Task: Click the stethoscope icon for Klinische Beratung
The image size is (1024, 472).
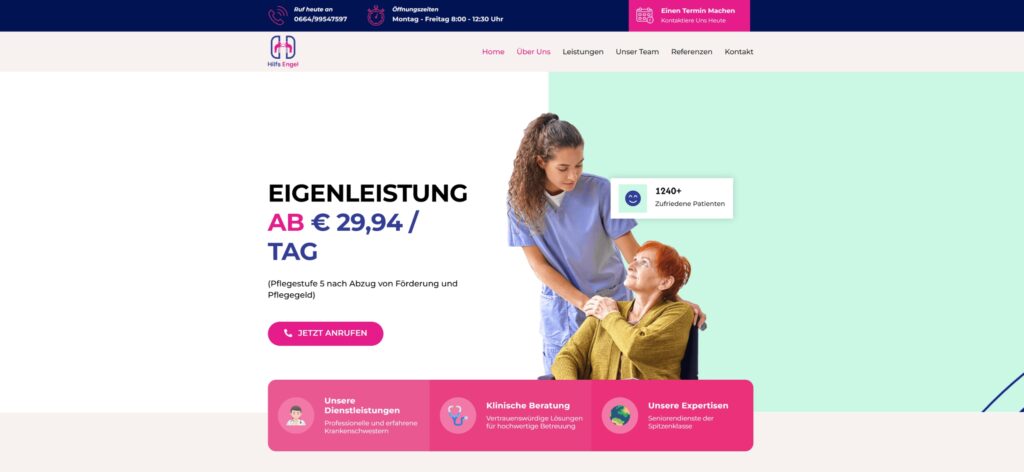Action: click(458, 415)
